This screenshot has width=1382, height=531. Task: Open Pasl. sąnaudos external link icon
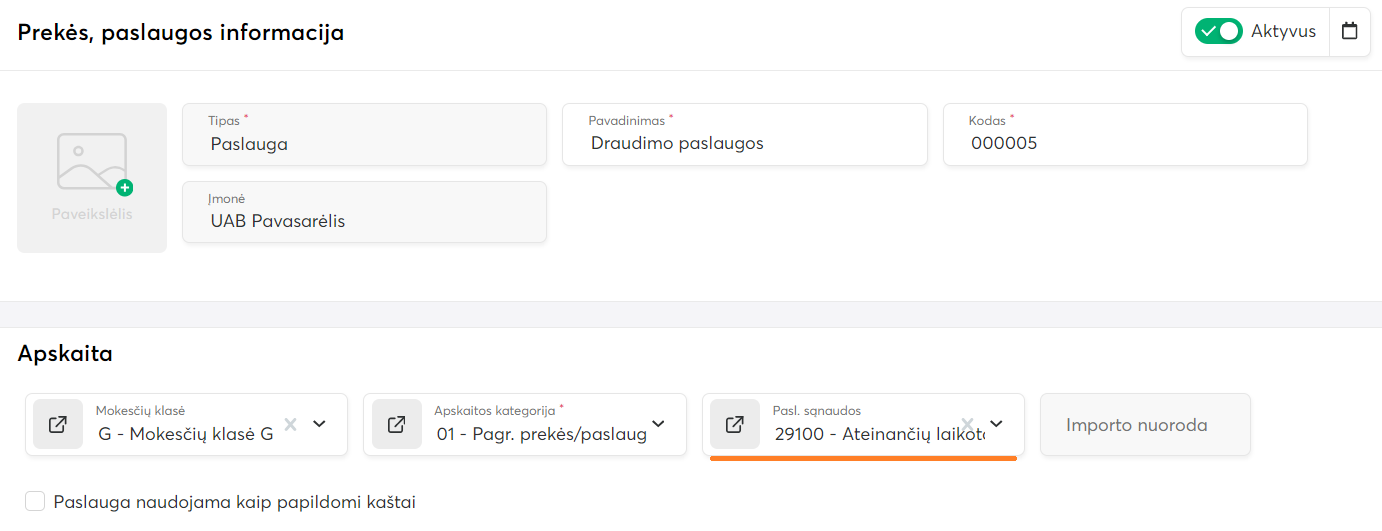tap(735, 425)
